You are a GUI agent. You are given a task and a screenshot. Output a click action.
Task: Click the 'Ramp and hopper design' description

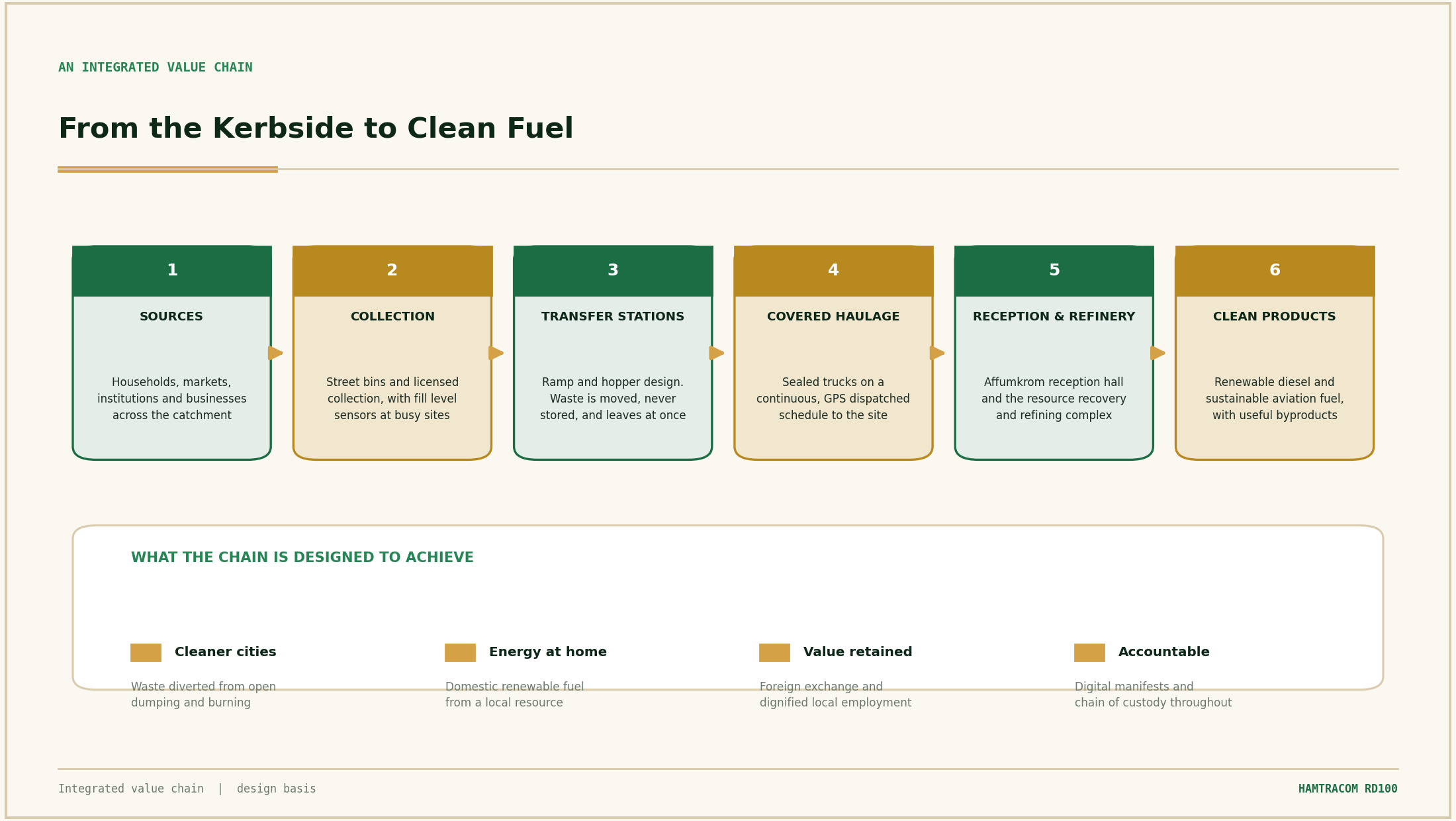[613, 399]
